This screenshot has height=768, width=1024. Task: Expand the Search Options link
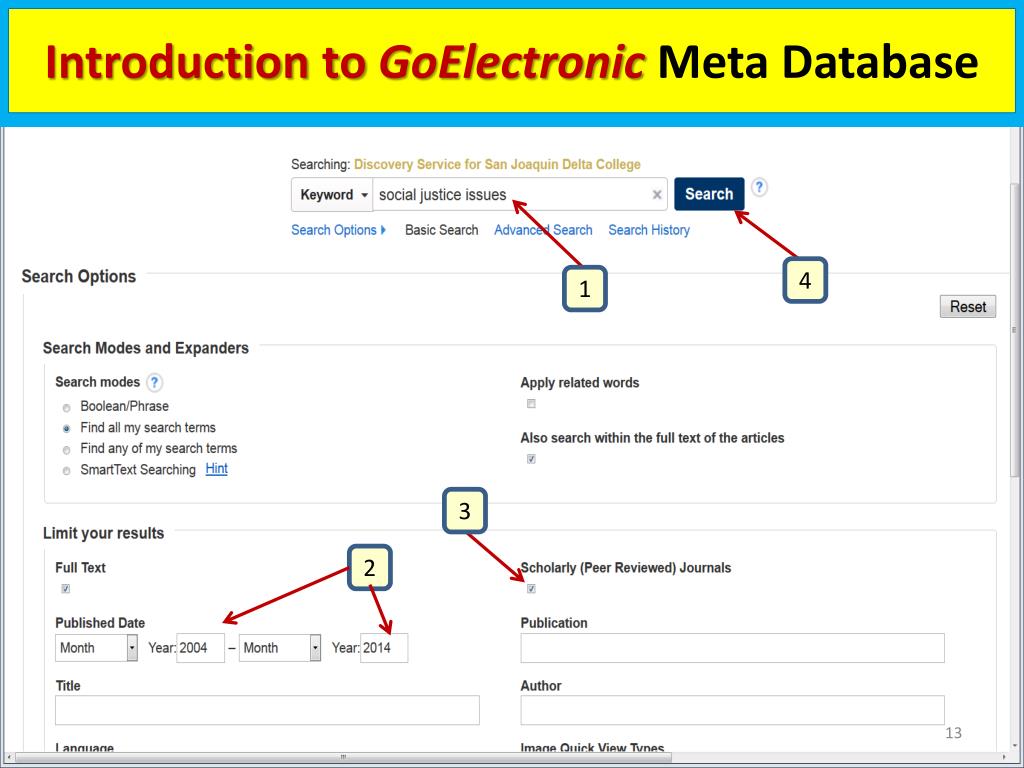pos(338,230)
